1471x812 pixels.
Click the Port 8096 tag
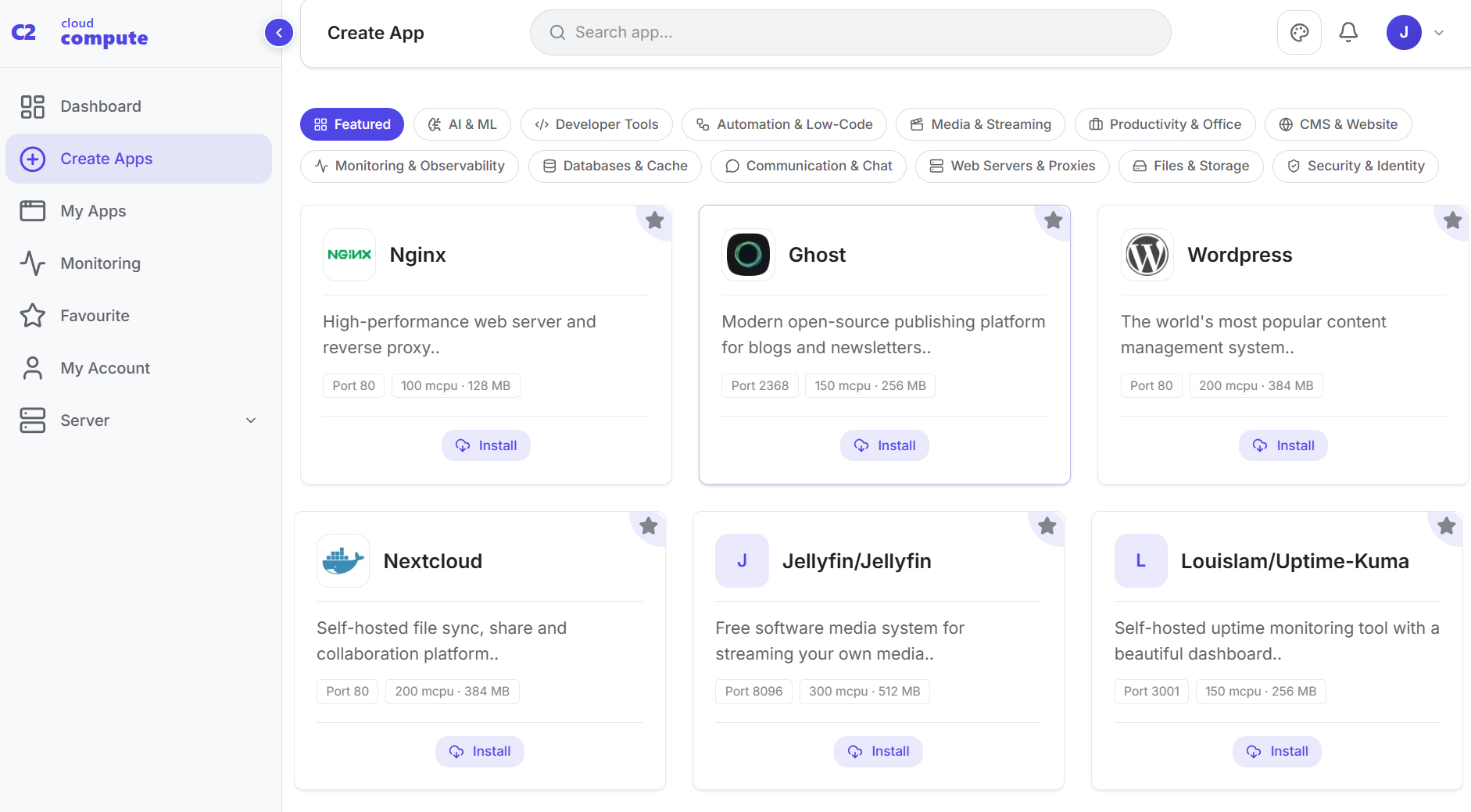point(753,691)
